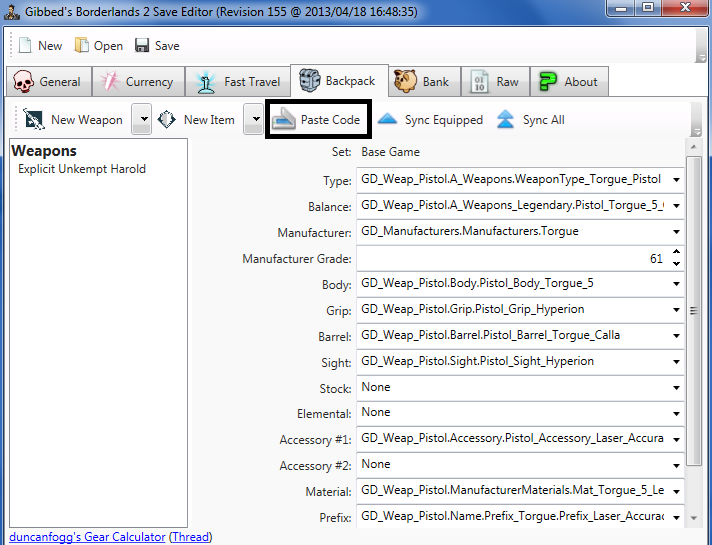
Task: Paste Code into backpack
Action: pos(318,120)
